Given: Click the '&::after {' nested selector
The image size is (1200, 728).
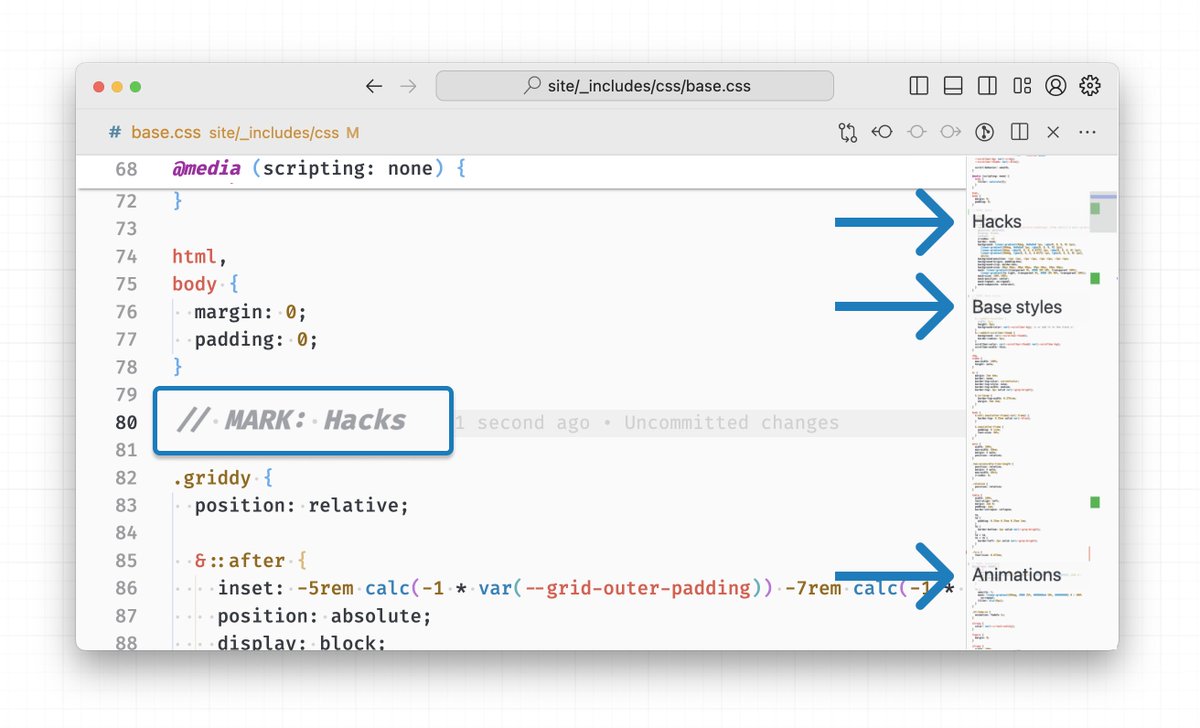Looking at the screenshot, I should [x=250, y=560].
